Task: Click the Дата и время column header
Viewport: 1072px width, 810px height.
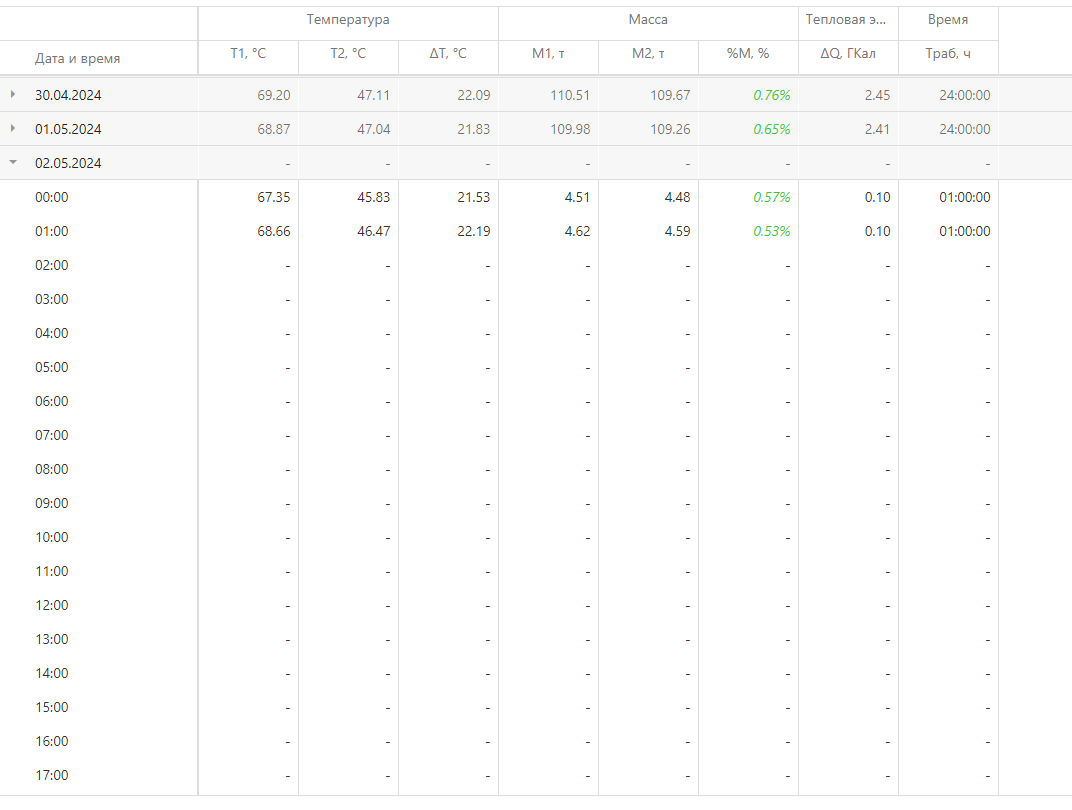Action: tap(77, 58)
